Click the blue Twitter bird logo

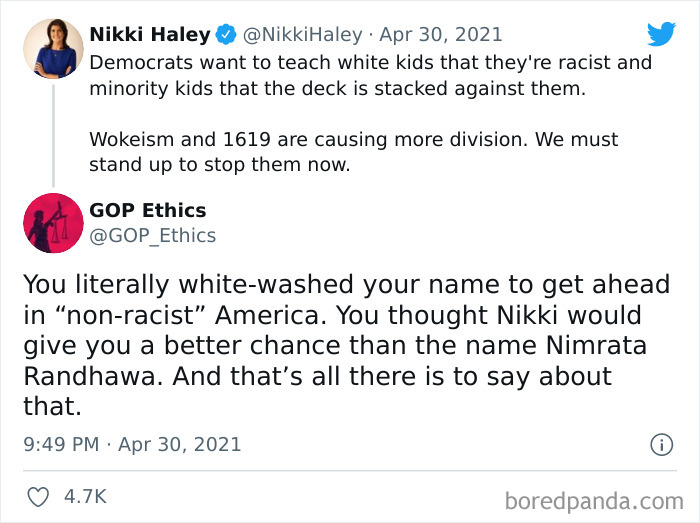[x=661, y=34]
